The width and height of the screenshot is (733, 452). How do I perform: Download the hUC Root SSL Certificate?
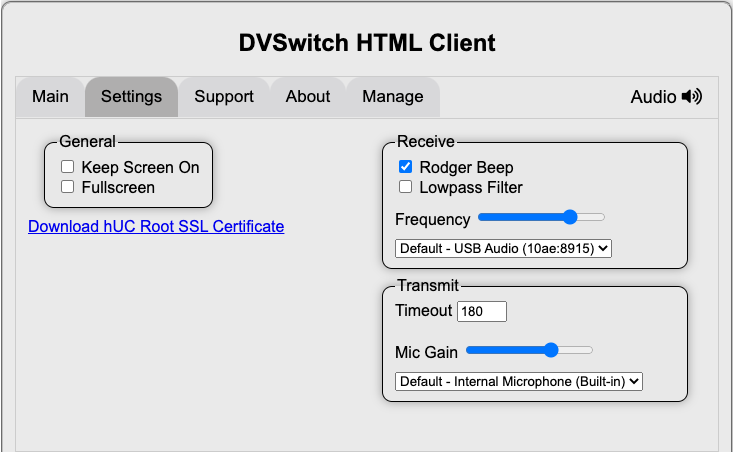point(156,227)
